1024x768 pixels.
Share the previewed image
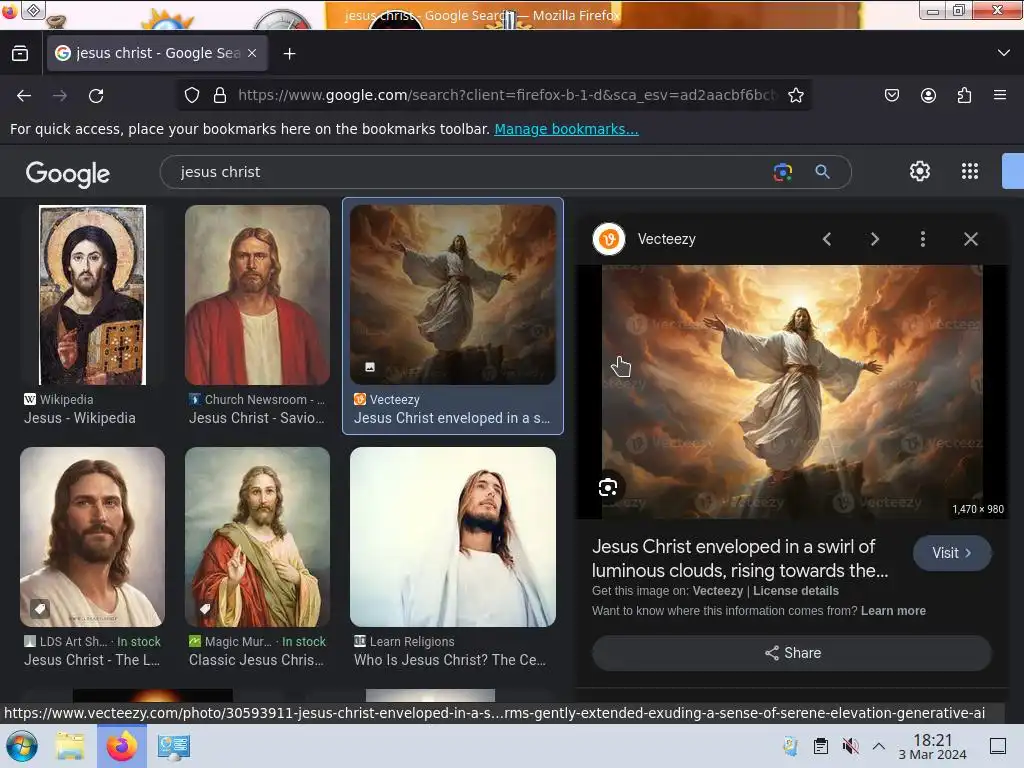click(x=792, y=653)
